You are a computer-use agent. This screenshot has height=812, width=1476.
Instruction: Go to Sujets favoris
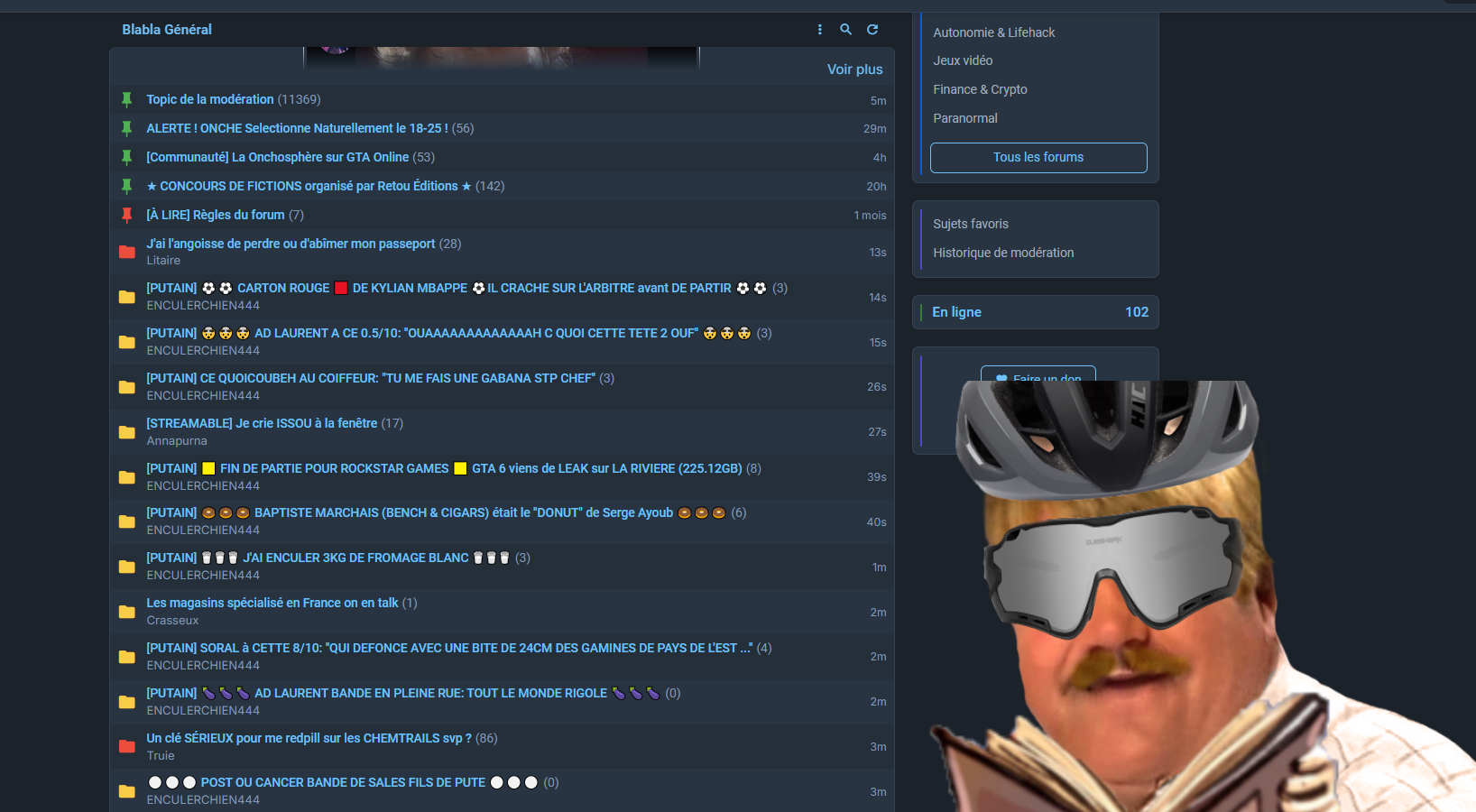pos(971,224)
